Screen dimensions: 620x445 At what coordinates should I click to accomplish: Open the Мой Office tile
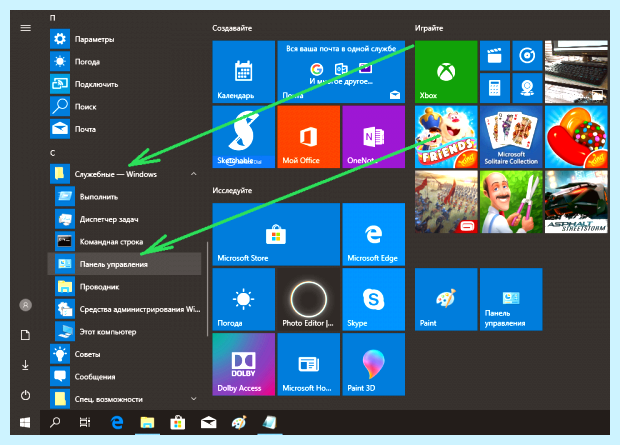pyautogui.click(x=308, y=136)
